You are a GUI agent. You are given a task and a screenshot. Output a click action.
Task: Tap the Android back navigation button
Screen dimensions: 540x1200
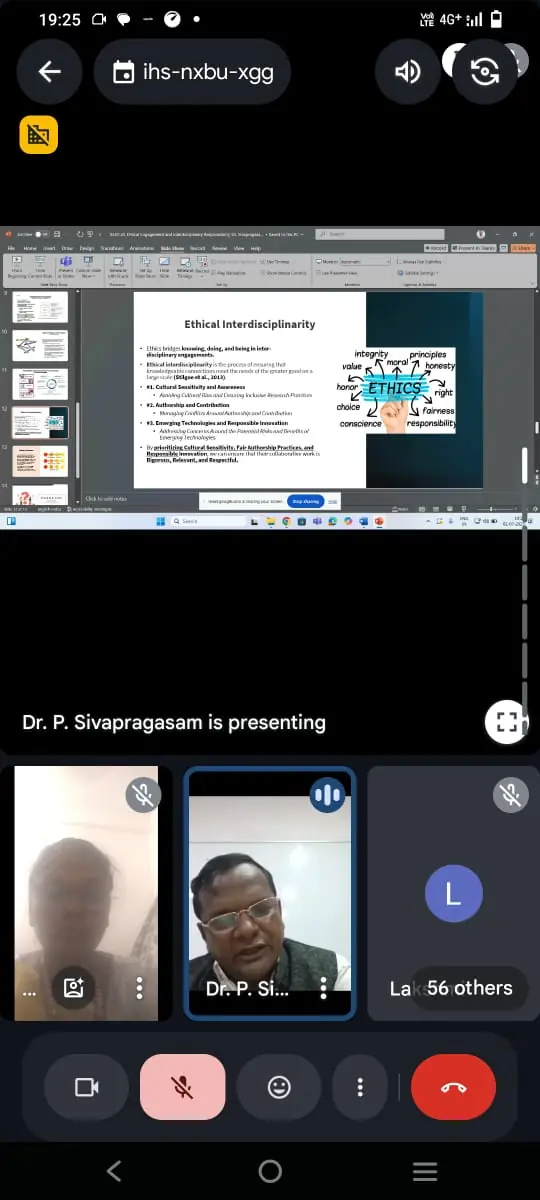[x=114, y=1171]
